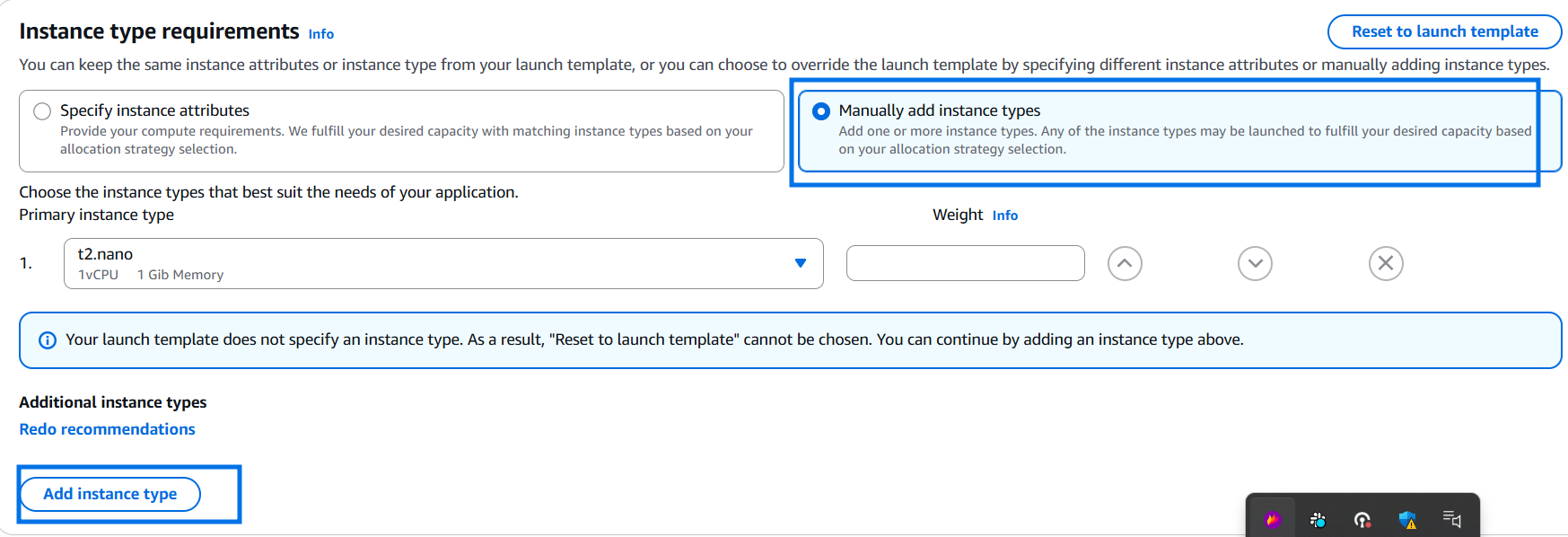Screen dimensions: 1568x537
Task: Click the audio playlist speaker tray icon
Action: 1452,519
